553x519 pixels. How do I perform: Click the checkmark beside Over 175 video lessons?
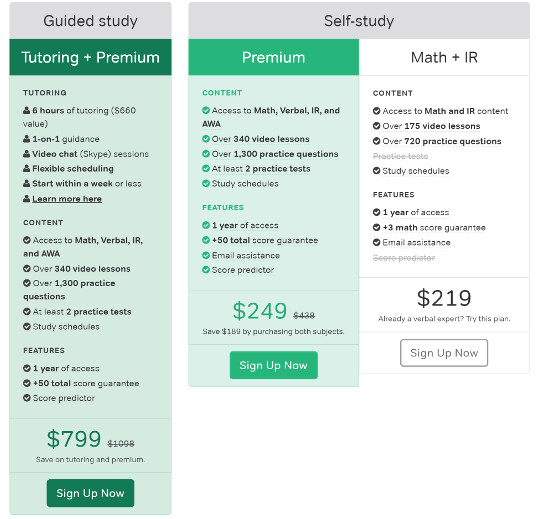tap(376, 126)
